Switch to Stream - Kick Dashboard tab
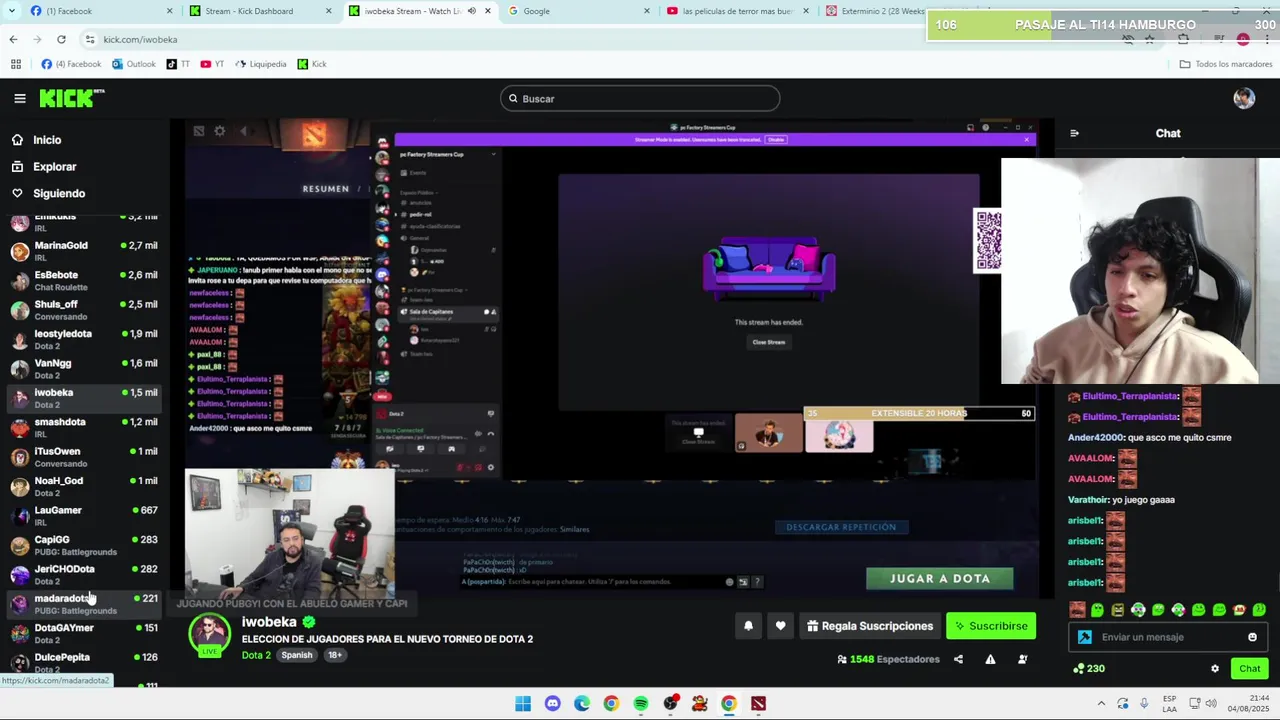The height and width of the screenshot is (720, 1280). 260,11
